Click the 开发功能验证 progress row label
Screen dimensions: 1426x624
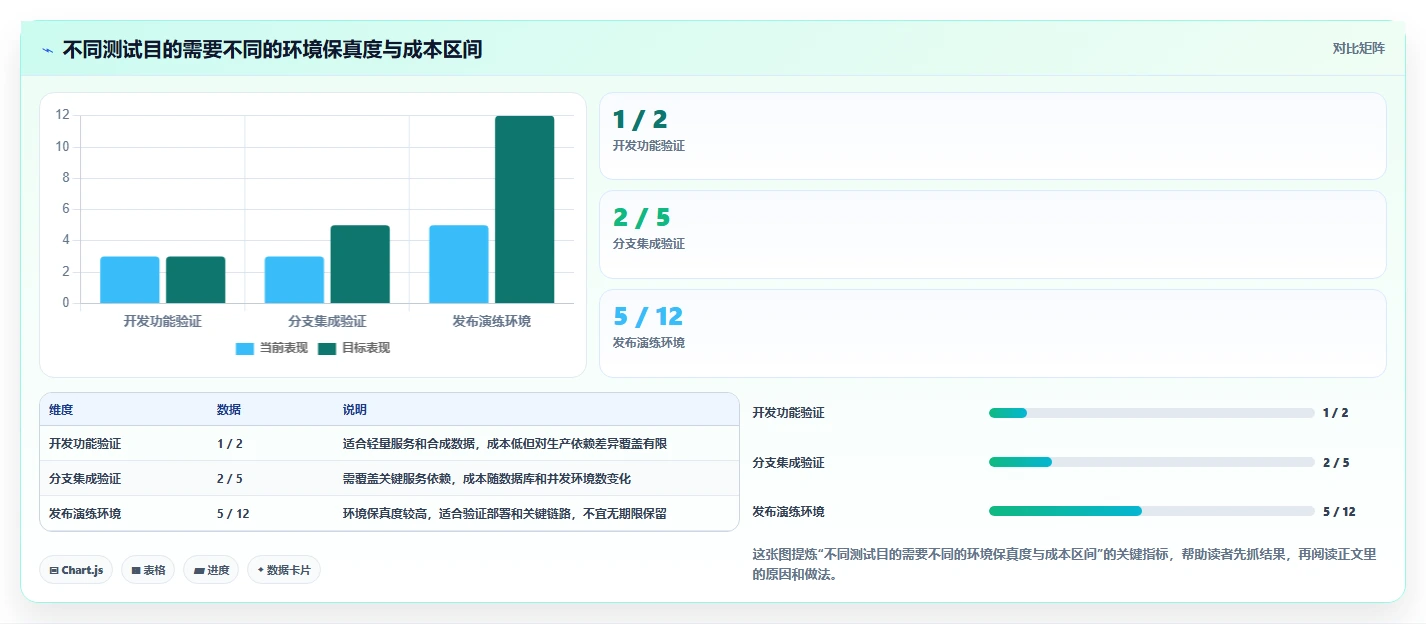788,413
